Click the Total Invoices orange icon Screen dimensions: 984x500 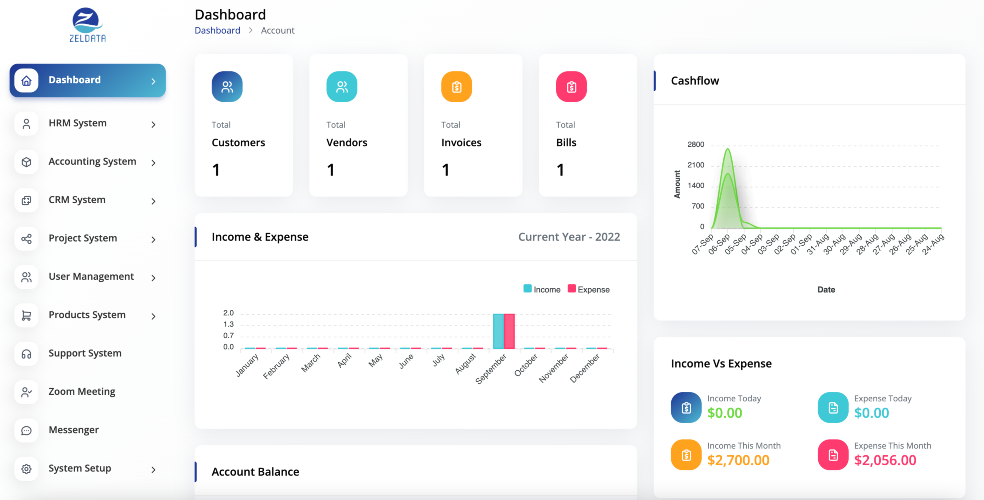pyautogui.click(x=456, y=87)
